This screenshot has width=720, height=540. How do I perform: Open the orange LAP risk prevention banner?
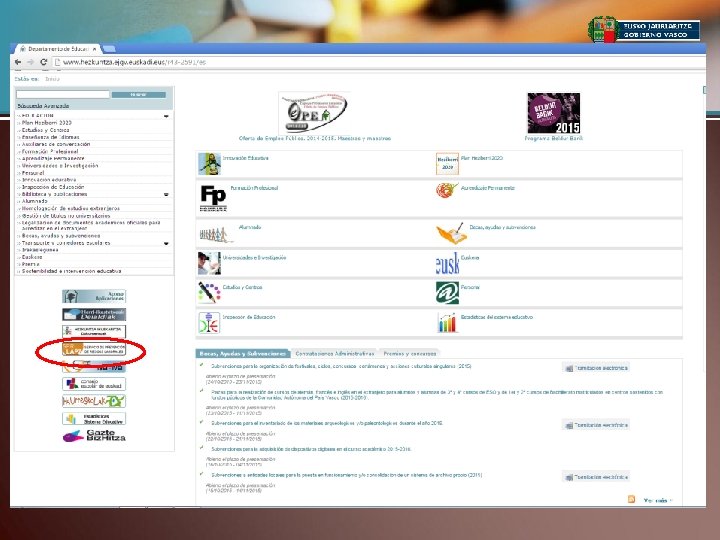coord(94,349)
